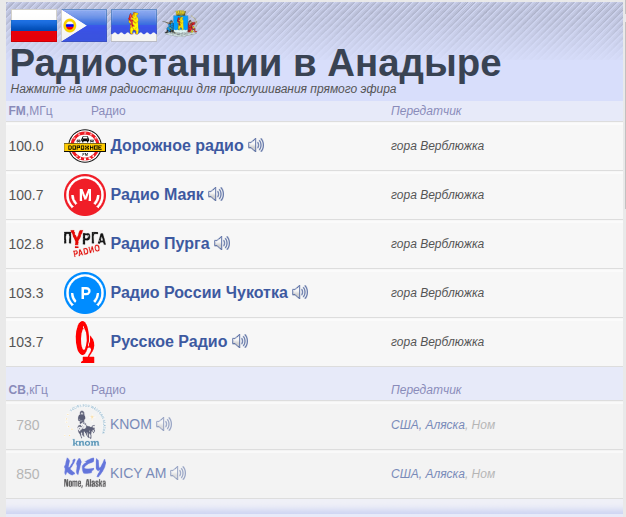
Task: Play speaker icon next to Радио Маяк
Action: pos(216,194)
